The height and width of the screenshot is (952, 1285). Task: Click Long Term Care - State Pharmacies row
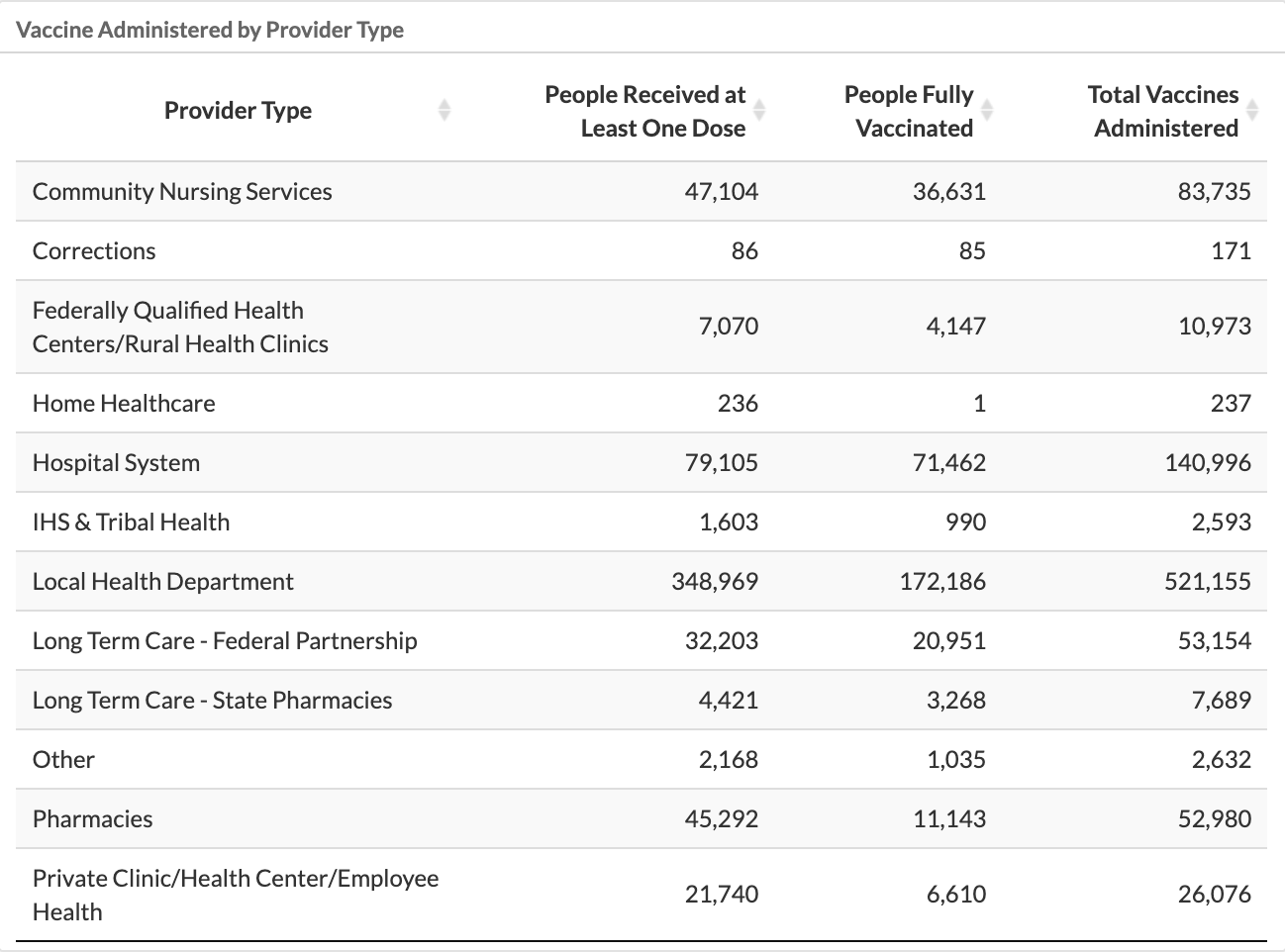click(x=212, y=700)
